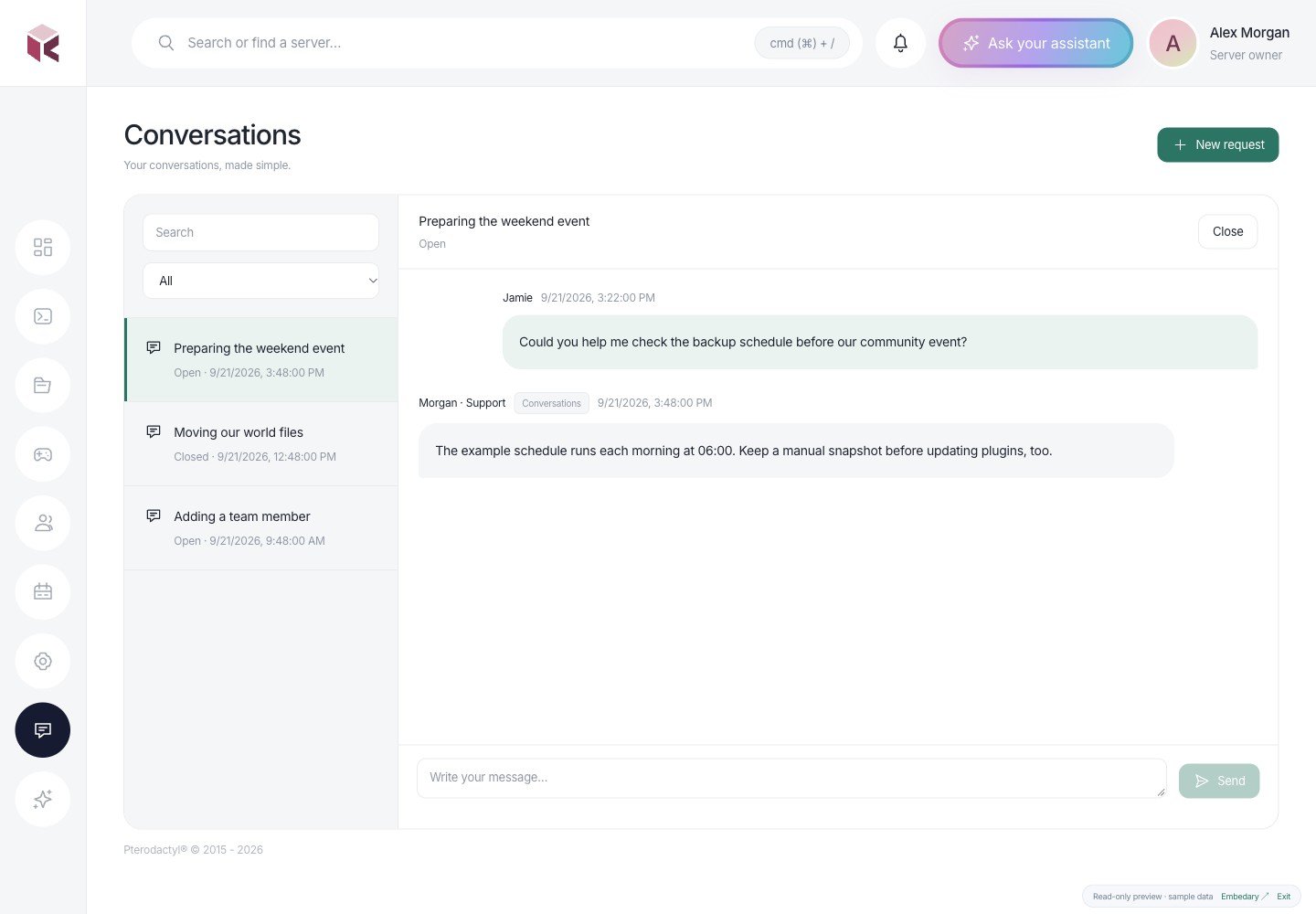Click the message box corner grip handle
The width and height of the screenshot is (1316, 914).
point(1161,792)
